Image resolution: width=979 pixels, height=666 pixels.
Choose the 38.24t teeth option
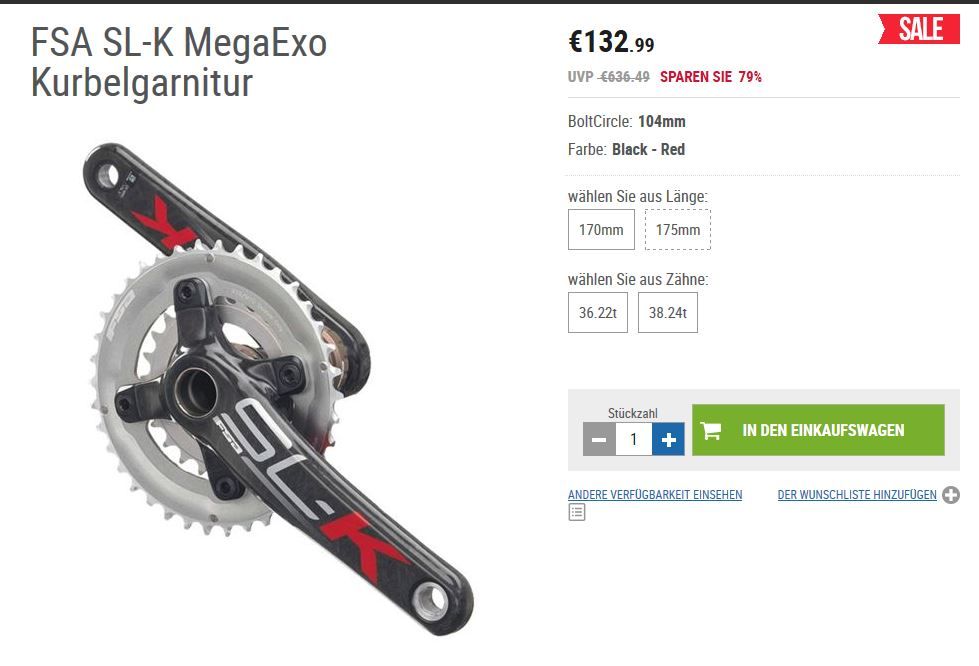pos(667,313)
